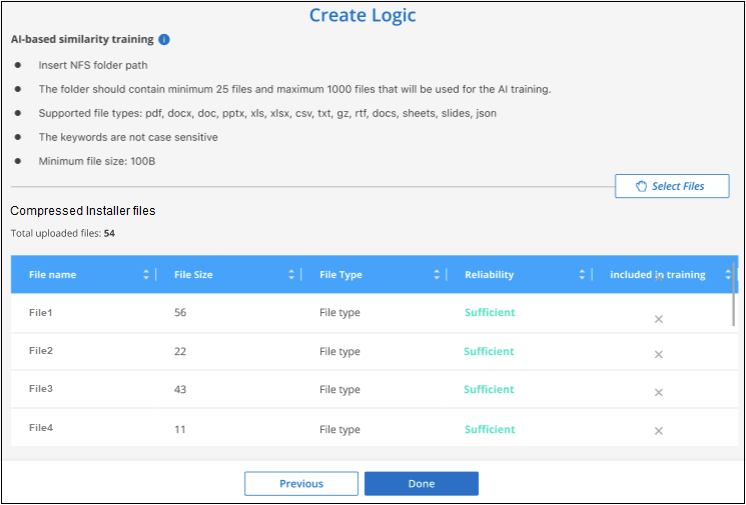Click the X in the included in training header
746x505 pixels.
pyautogui.click(x=658, y=278)
